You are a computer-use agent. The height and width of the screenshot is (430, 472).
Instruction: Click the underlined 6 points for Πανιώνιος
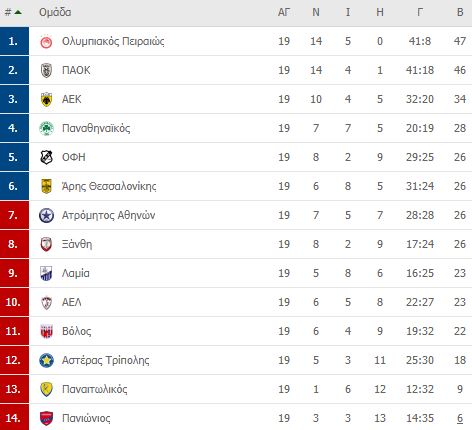[460, 418]
